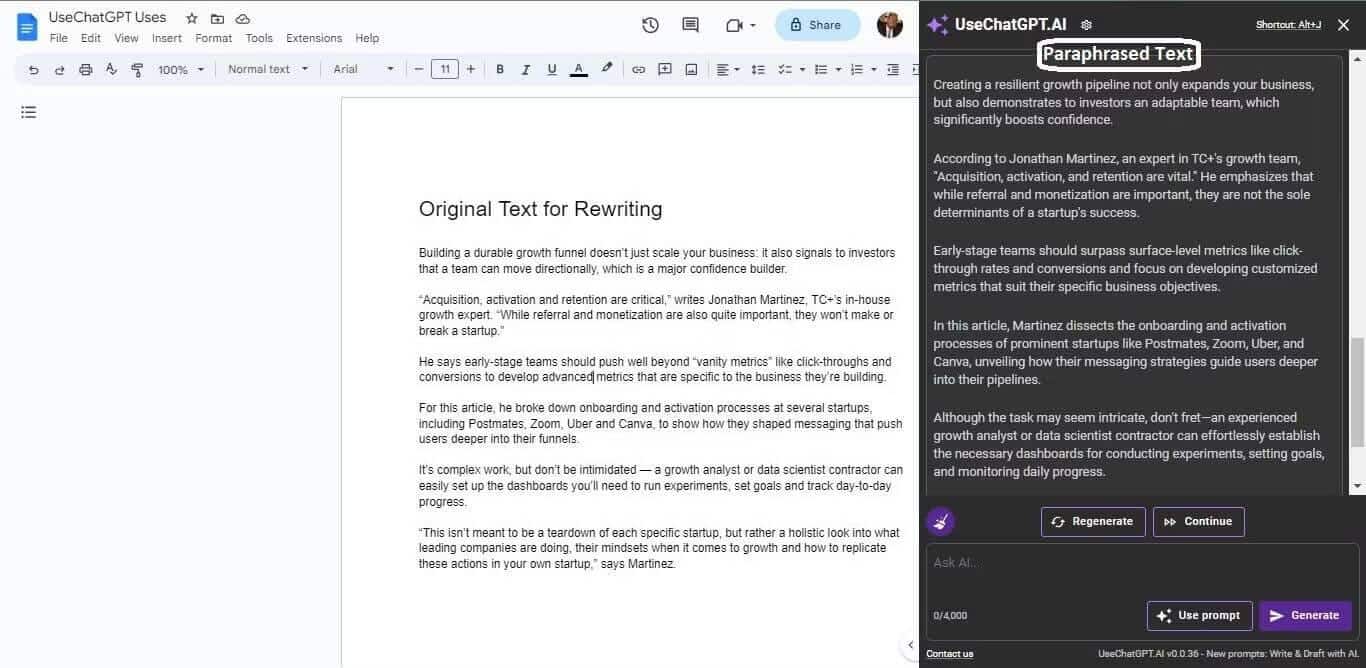
Task: Close the UseChatGPT.AI sidebar
Action: tap(1343, 25)
